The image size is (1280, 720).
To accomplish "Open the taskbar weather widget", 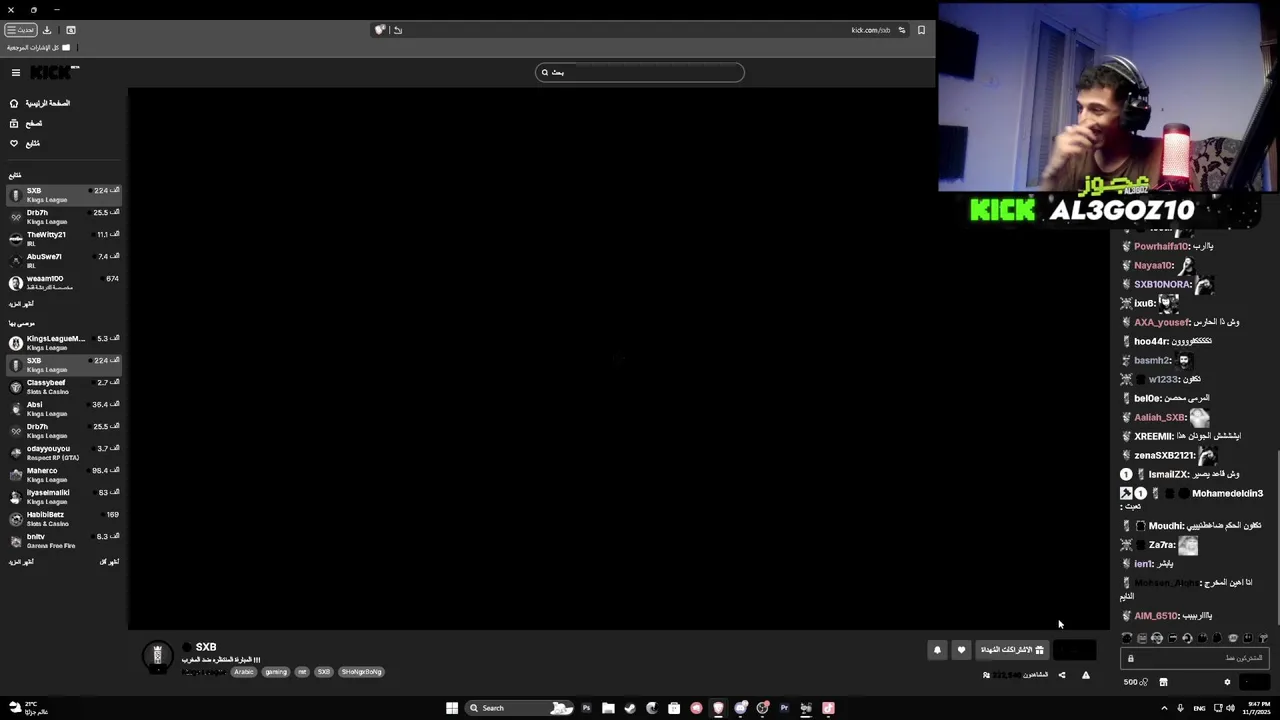I will coord(27,708).
